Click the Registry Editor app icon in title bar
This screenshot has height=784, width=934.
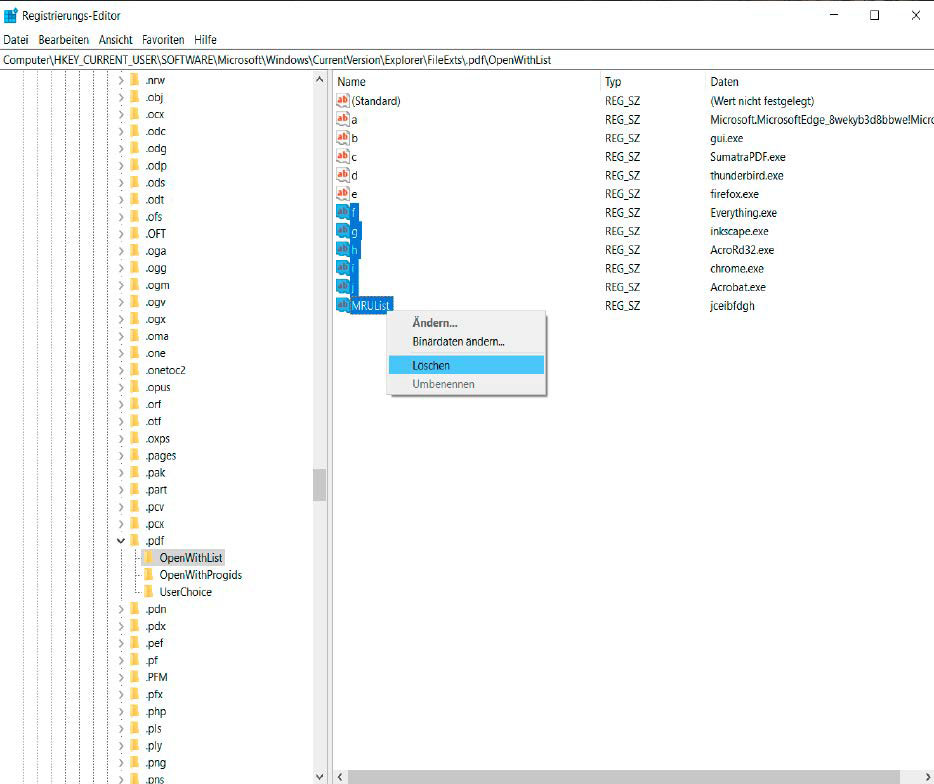click(x=11, y=15)
